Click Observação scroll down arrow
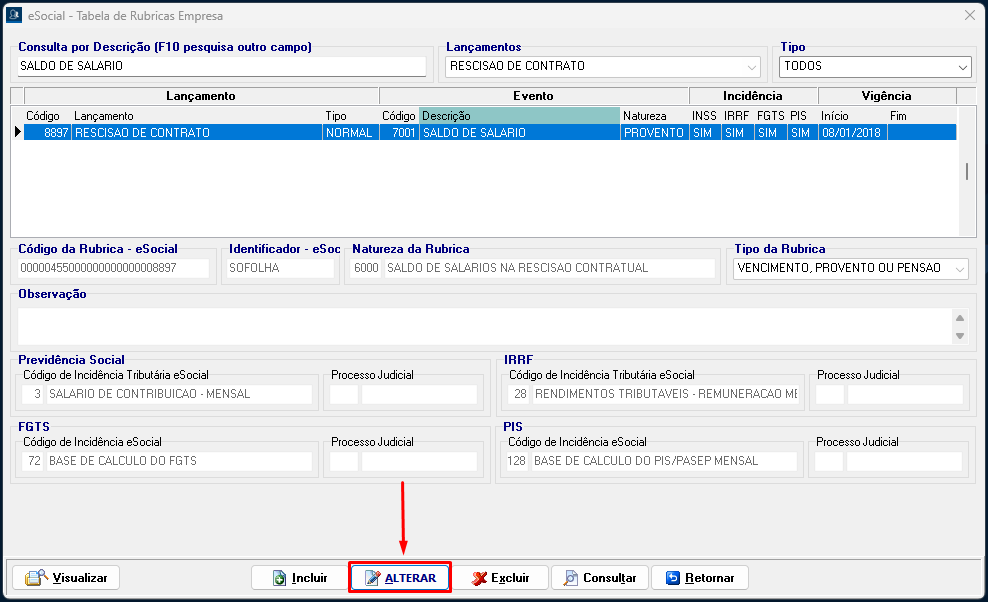The image size is (988, 602). (960, 337)
